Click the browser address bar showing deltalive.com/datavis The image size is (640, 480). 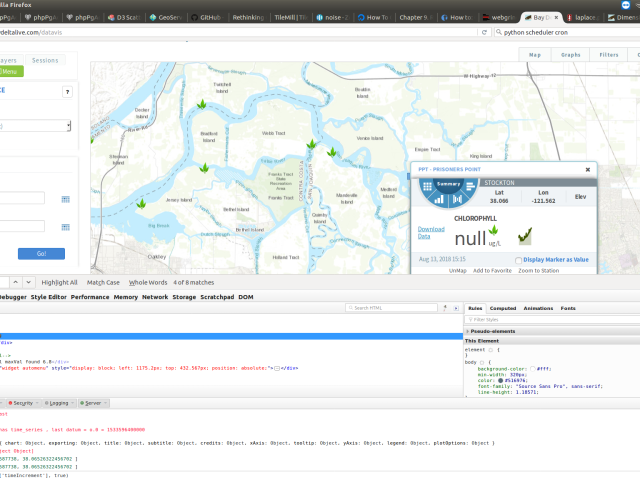[239, 32]
